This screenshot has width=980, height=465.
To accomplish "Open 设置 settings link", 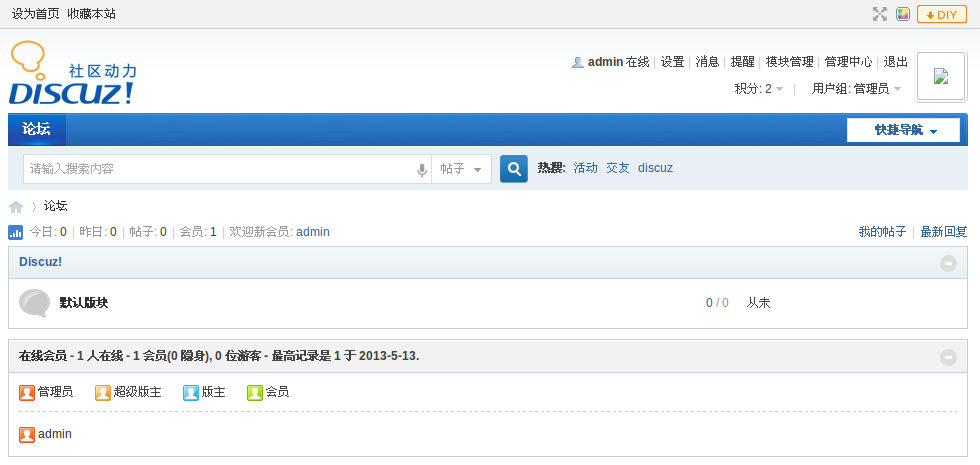I will coord(672,62).
